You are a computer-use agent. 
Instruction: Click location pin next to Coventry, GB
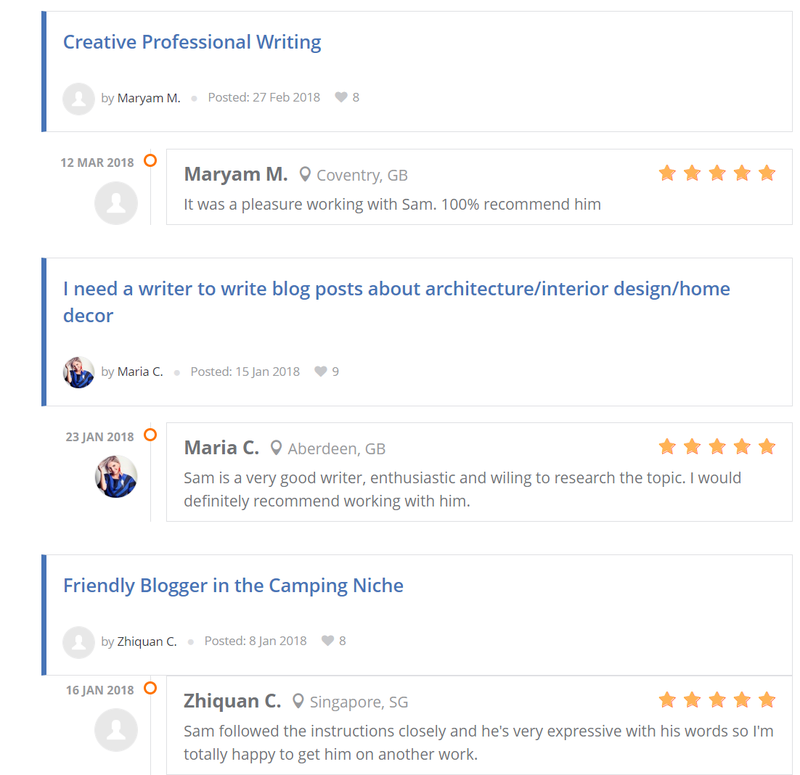(305, 175)
